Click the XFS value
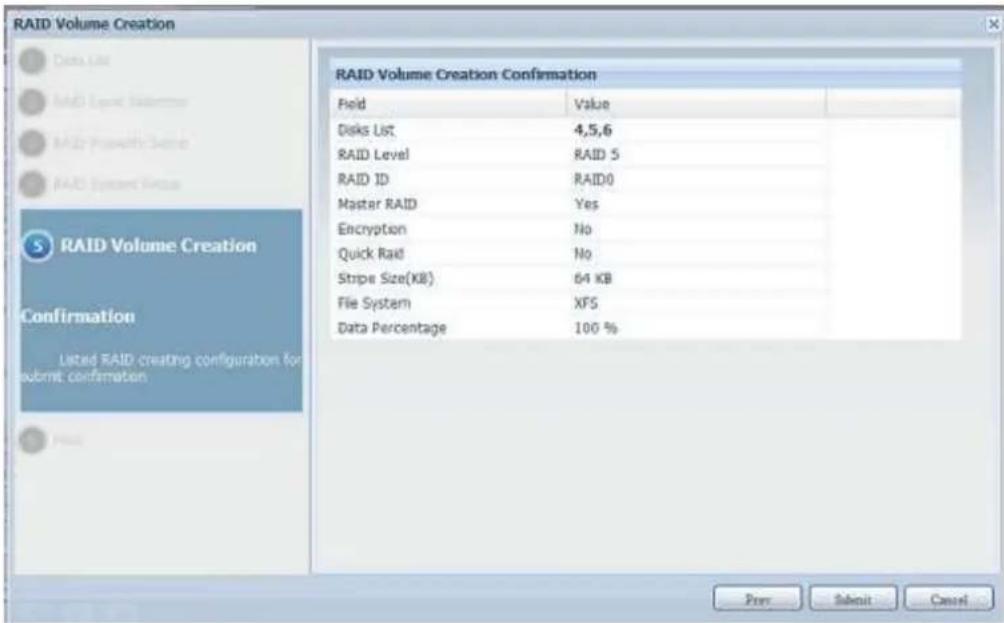 586,303
